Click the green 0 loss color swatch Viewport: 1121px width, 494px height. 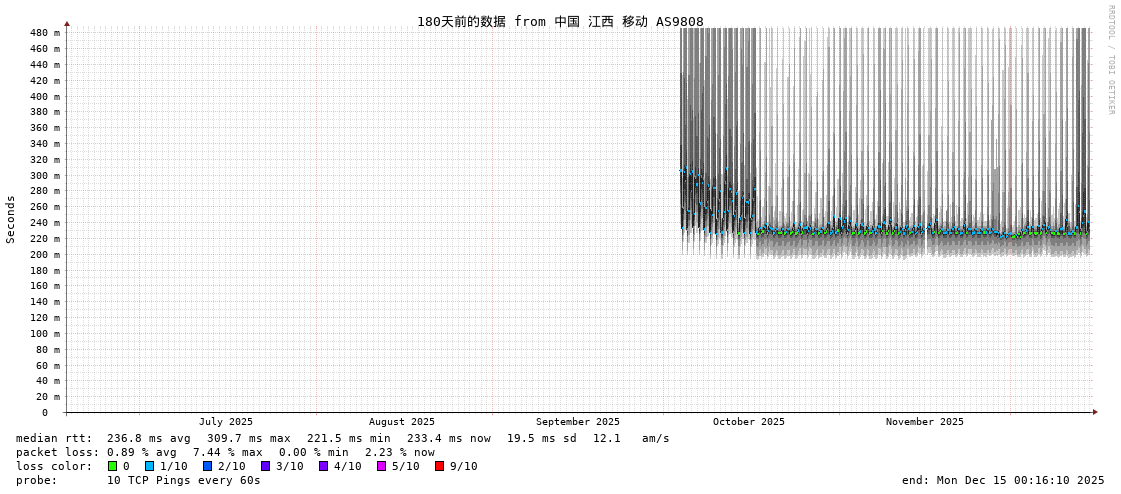pyautogui.click(x=112, y=466)
